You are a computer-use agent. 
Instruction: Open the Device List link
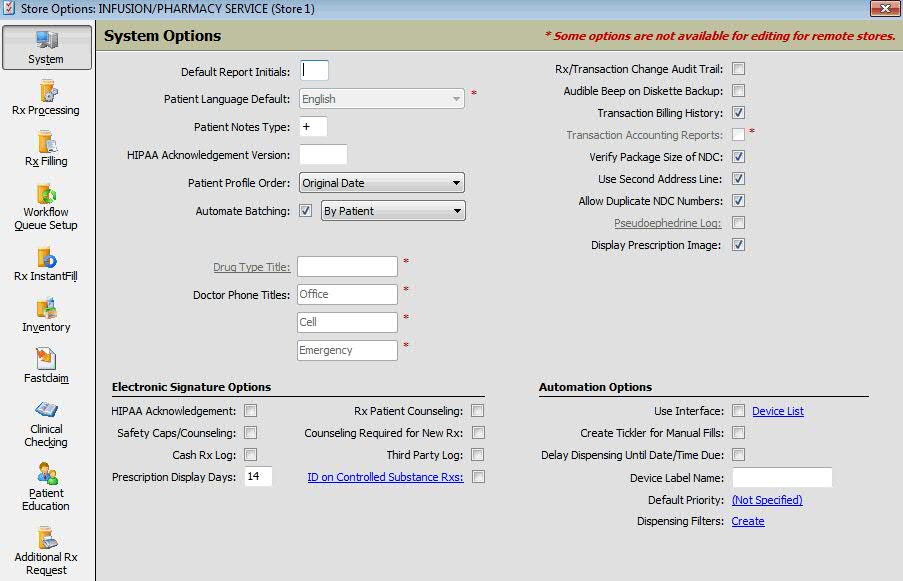click(x=777, y=411)
